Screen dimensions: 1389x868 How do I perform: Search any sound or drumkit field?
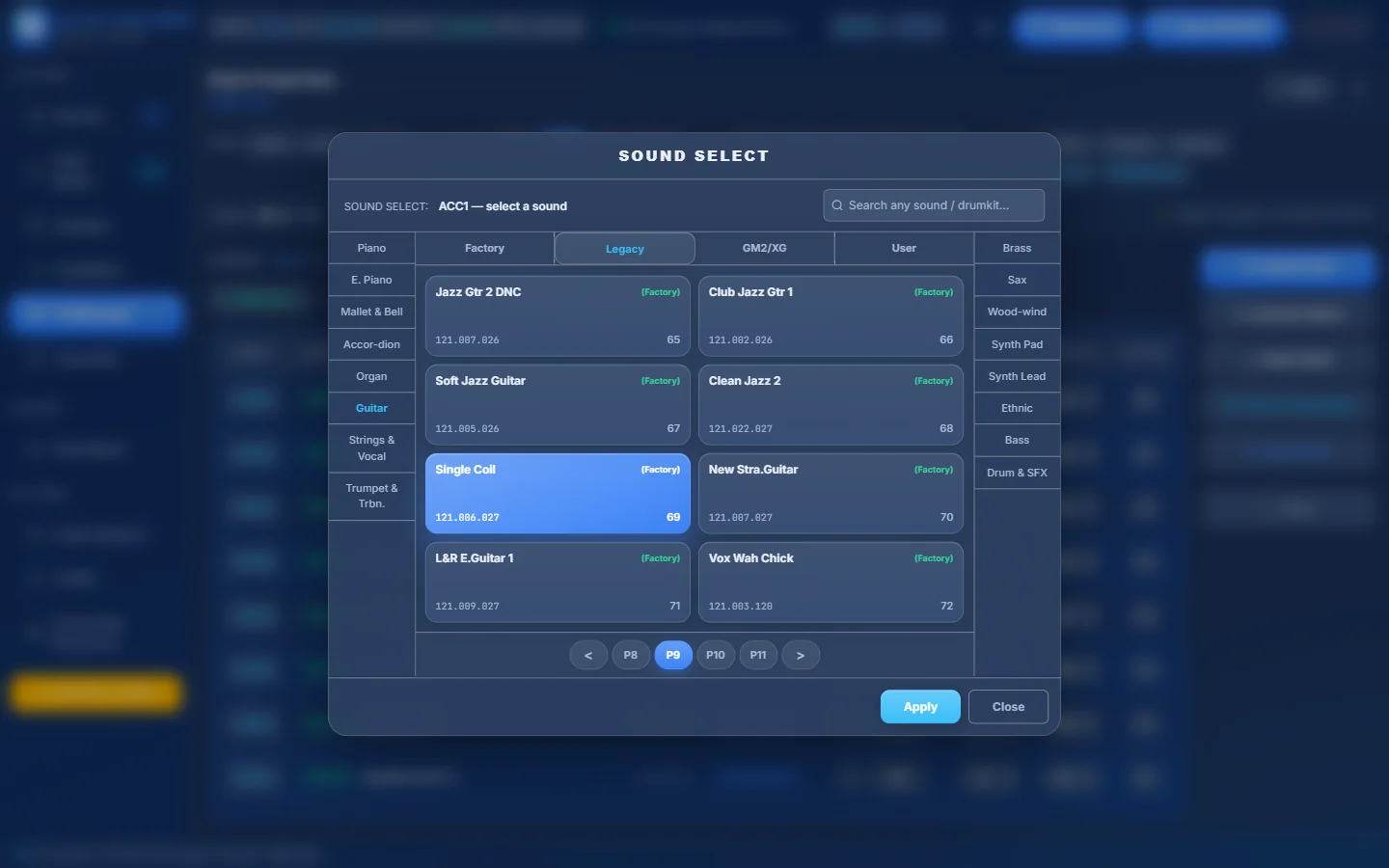(x=934, y=205)
